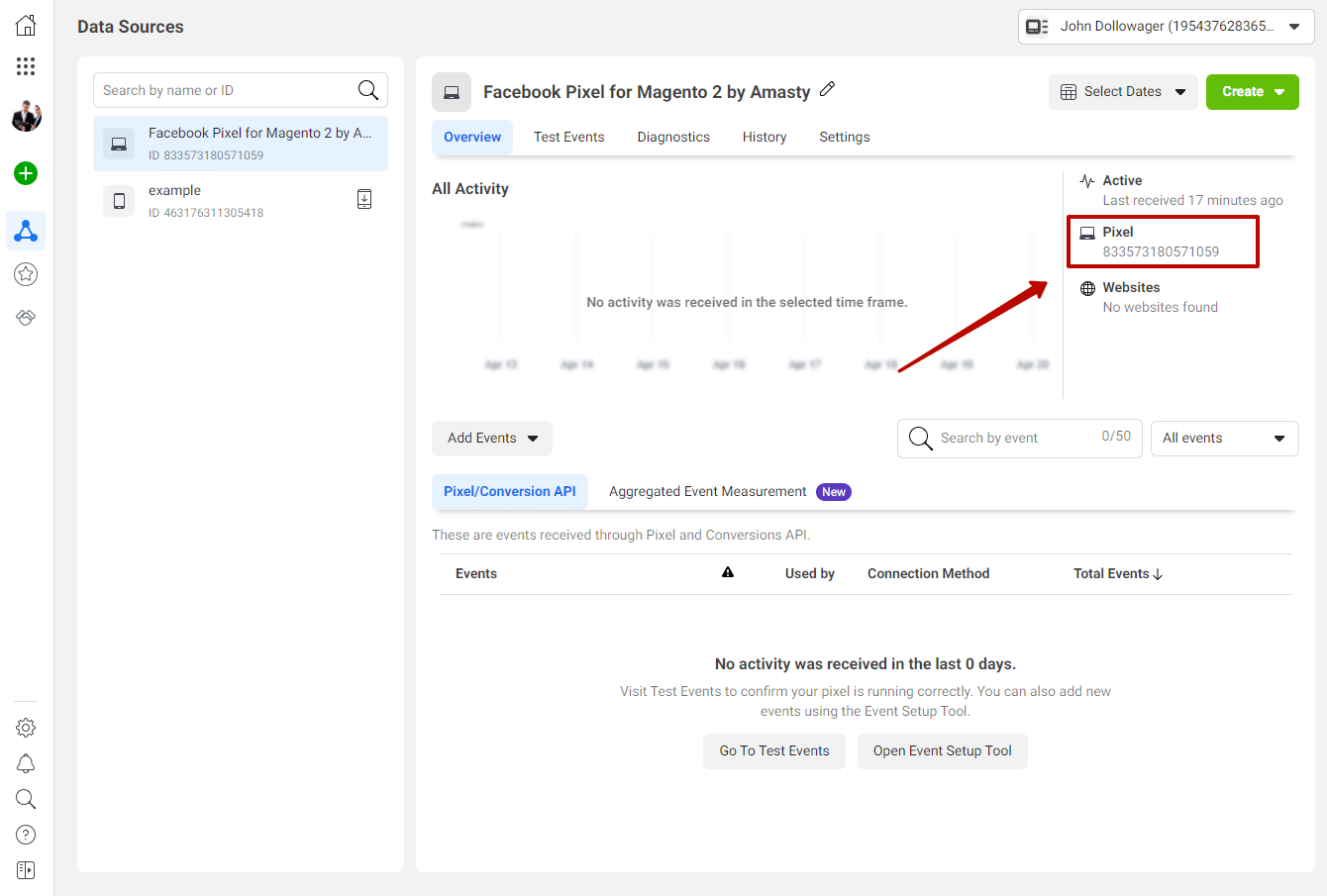1327x896 pixels.
Task: Open the all tools grid menu
Action: [26, 66]
